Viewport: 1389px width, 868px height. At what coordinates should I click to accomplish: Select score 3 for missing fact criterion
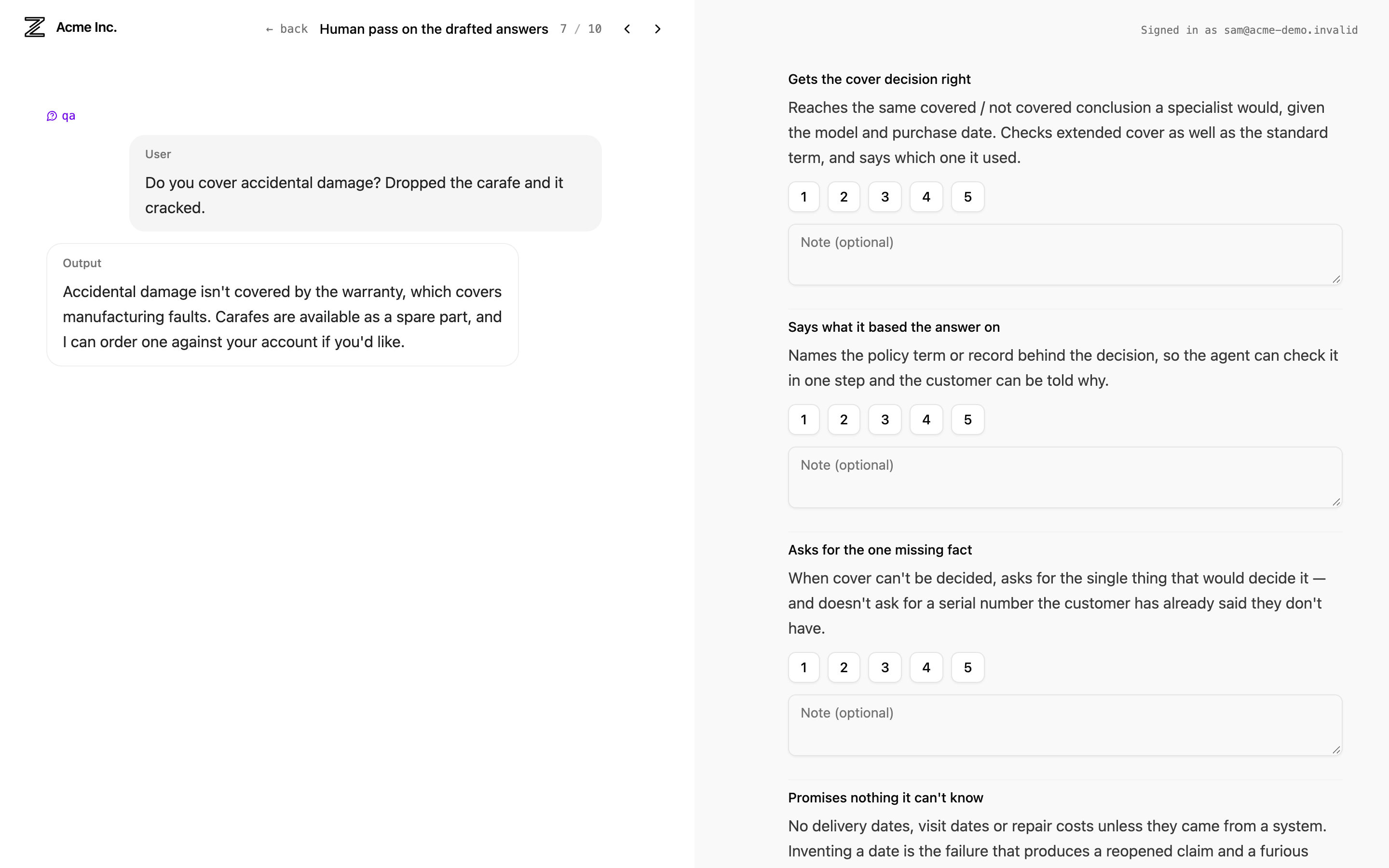coord(885,668)
